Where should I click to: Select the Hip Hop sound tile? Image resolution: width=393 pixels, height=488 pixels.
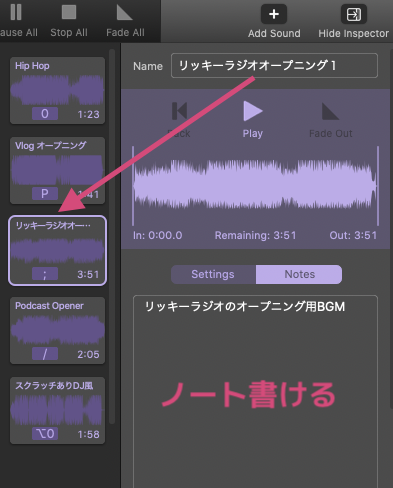58,90
